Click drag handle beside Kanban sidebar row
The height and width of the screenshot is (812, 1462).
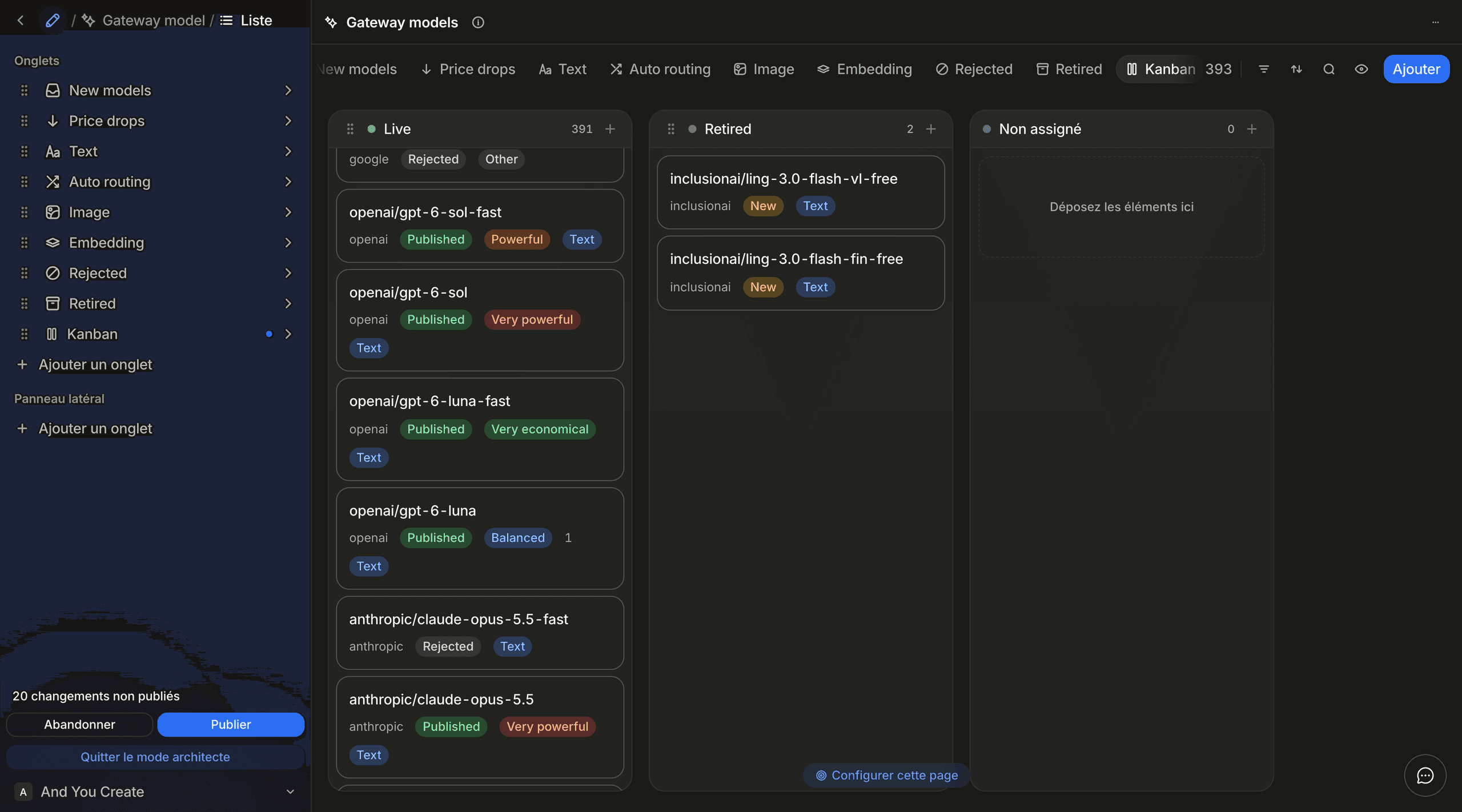point(24,334)
